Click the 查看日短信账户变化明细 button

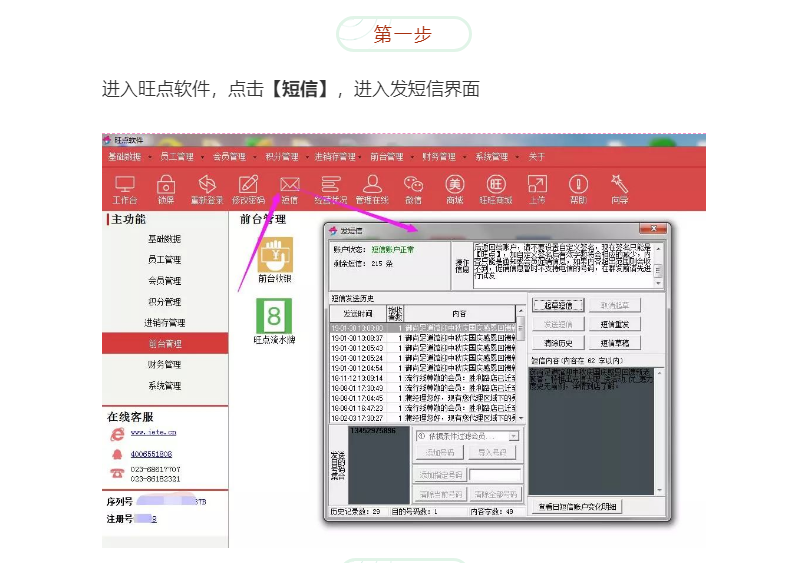tap(578, 507)
